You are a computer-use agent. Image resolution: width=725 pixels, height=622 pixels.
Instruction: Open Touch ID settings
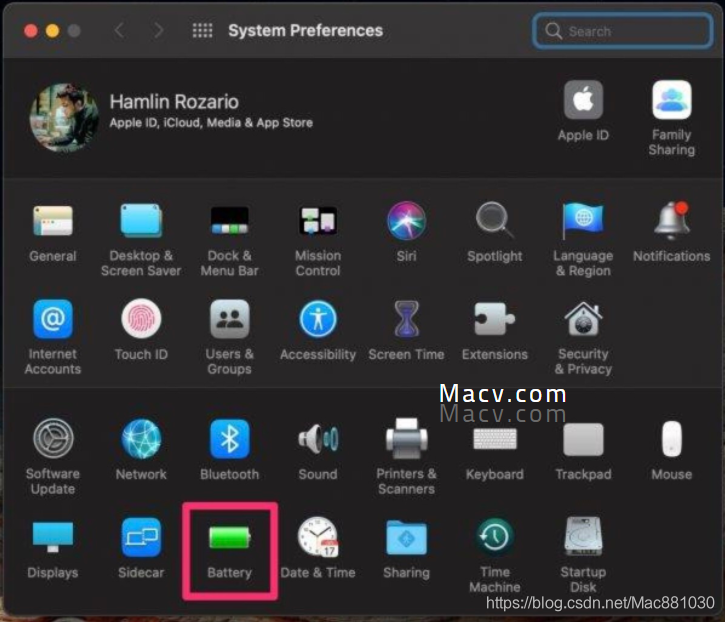point(141,319)
